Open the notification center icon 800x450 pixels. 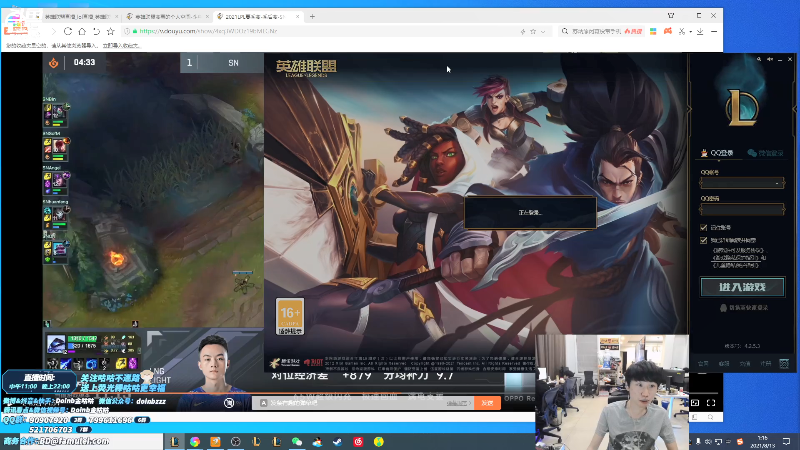786,441
